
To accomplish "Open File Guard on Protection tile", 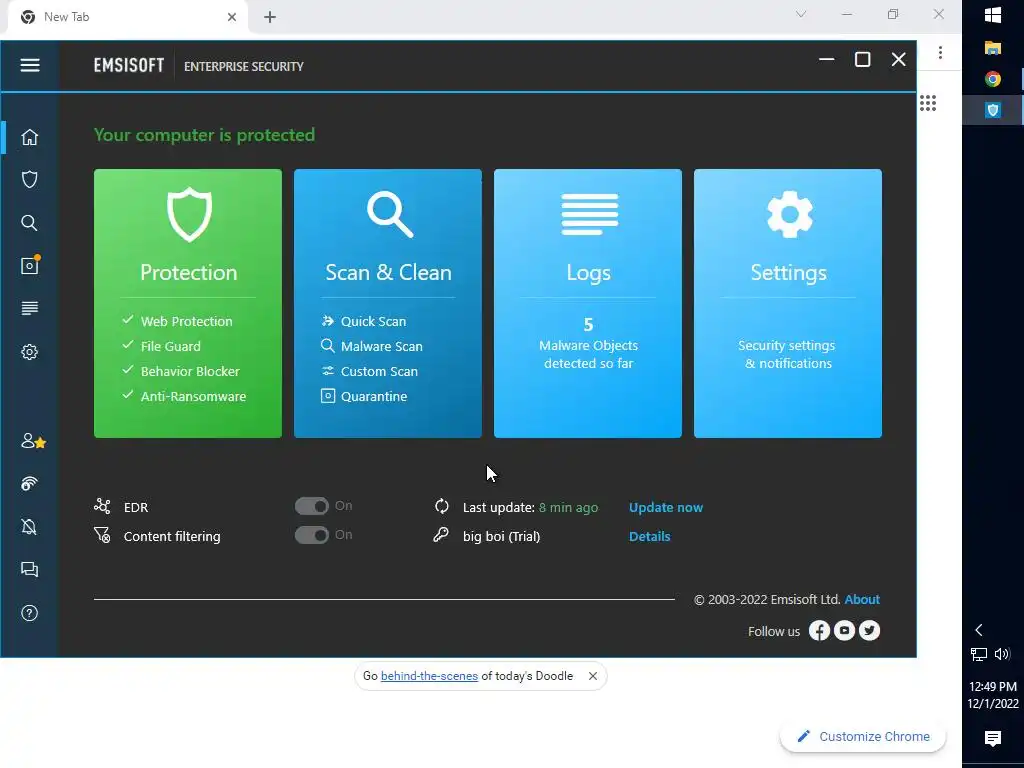I will (170, 346).
